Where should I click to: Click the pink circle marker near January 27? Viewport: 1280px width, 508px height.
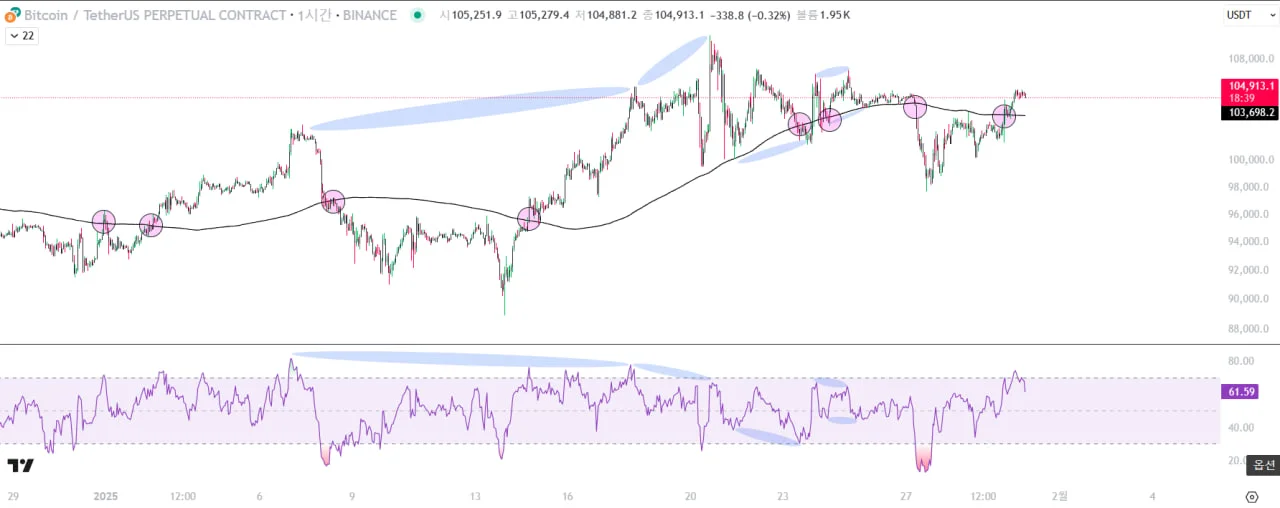915,107
